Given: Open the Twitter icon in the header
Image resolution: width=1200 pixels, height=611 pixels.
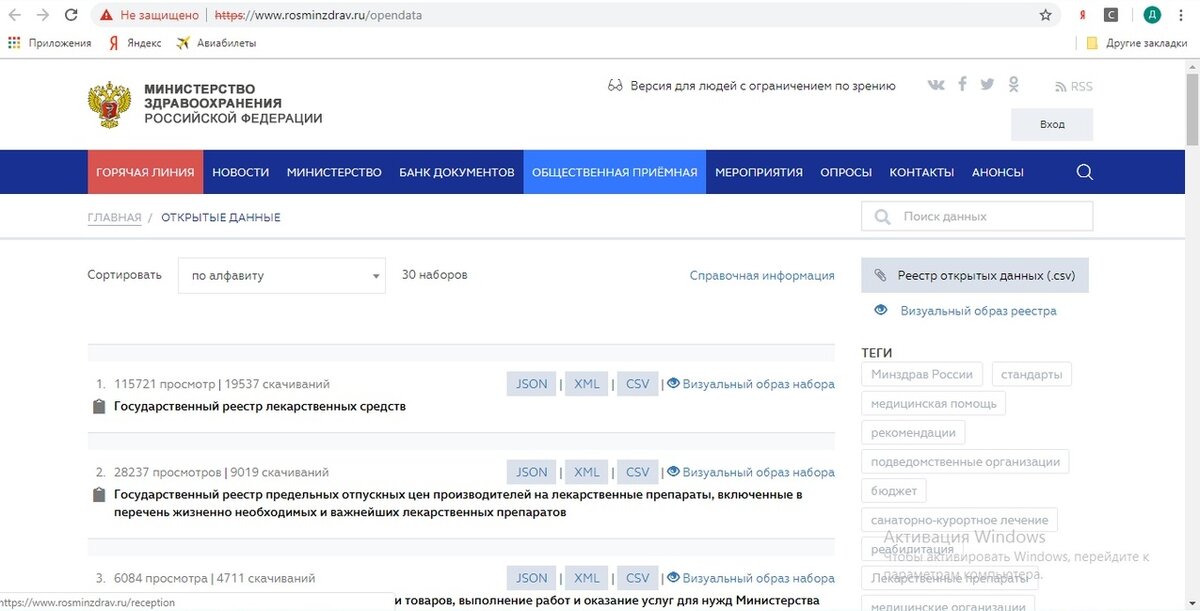Looking at the screenshot, I should [987, 84].
